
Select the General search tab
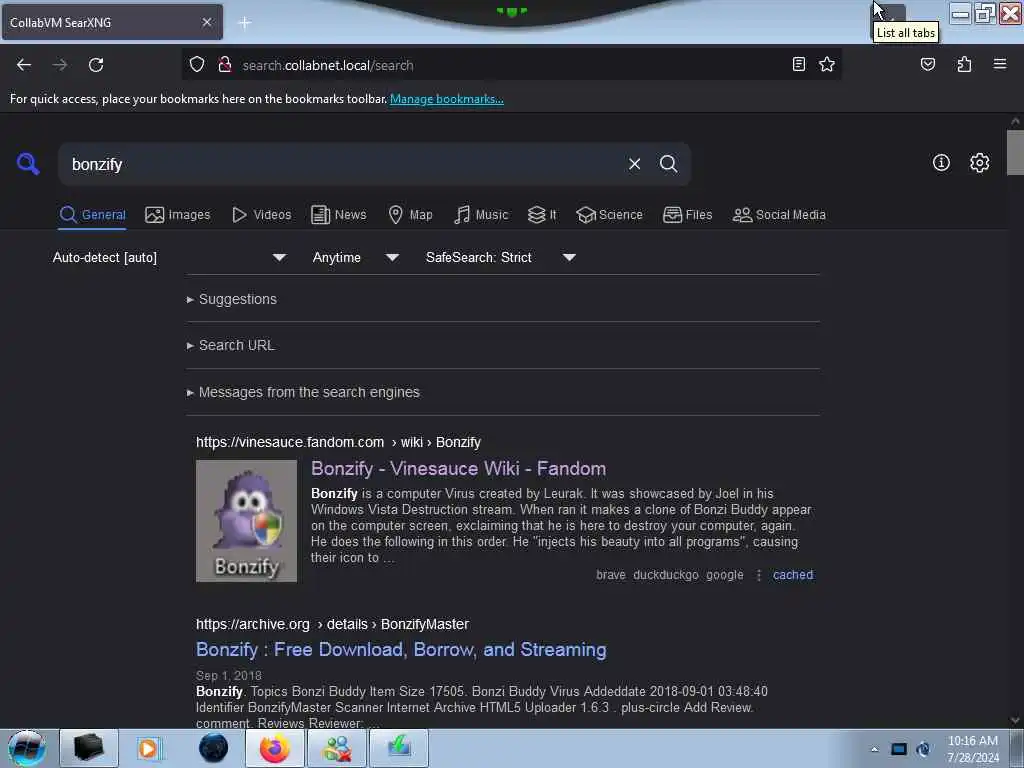(x=93, y=215)
